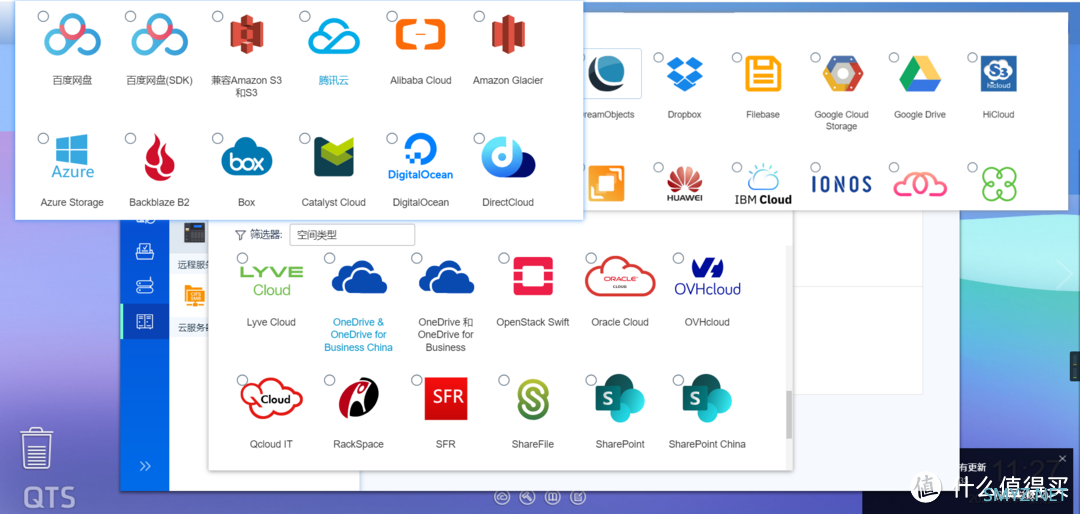The height and width of the screenshot is (514, 1080).
Task: Click the NAS device icon in list
Action: 194,232
